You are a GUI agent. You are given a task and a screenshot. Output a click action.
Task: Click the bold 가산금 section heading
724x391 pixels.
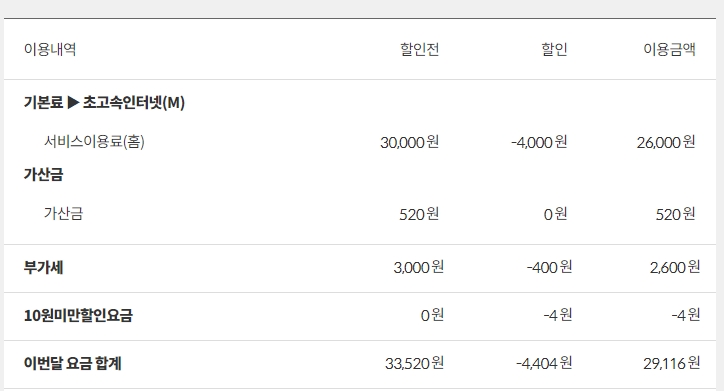[43, 174]
